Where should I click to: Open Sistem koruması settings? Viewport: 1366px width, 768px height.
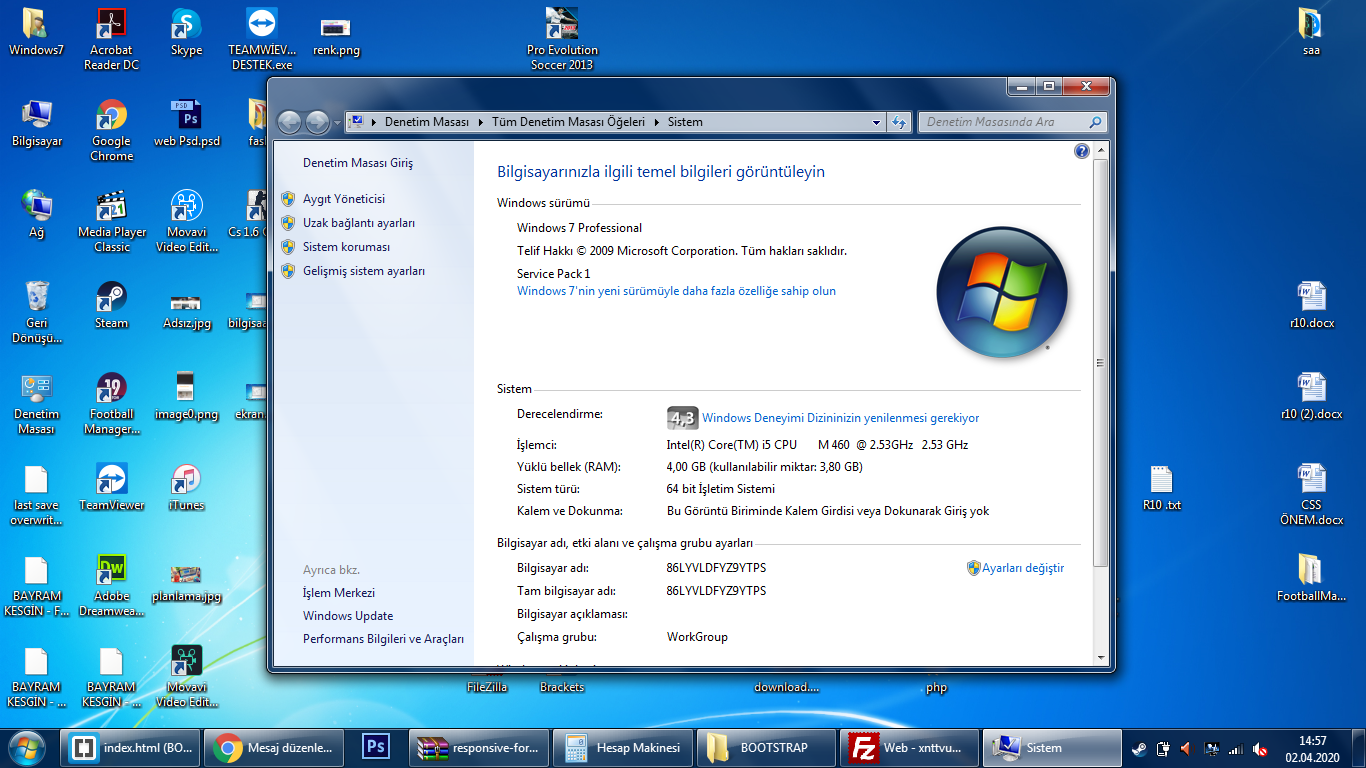(x=347, y=247)
